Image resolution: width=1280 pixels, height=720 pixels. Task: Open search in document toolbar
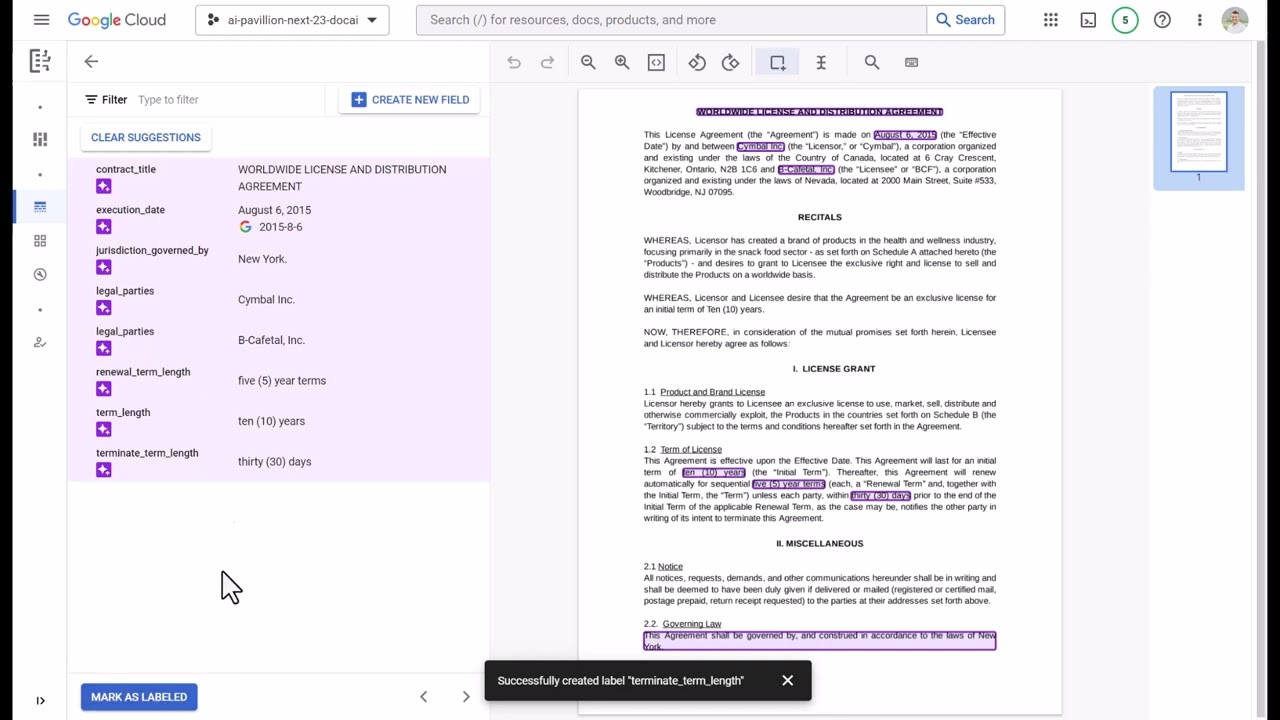(x=872, y=62)
